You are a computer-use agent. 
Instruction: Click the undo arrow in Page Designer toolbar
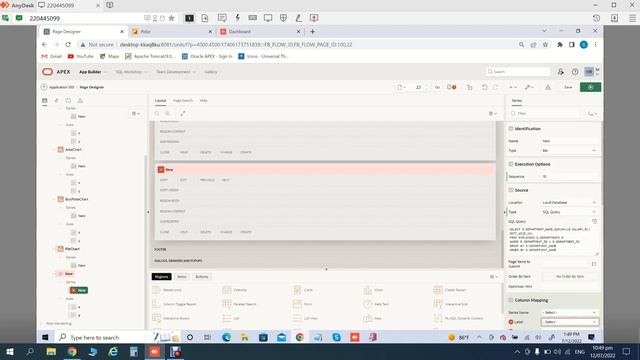[484, 87]
